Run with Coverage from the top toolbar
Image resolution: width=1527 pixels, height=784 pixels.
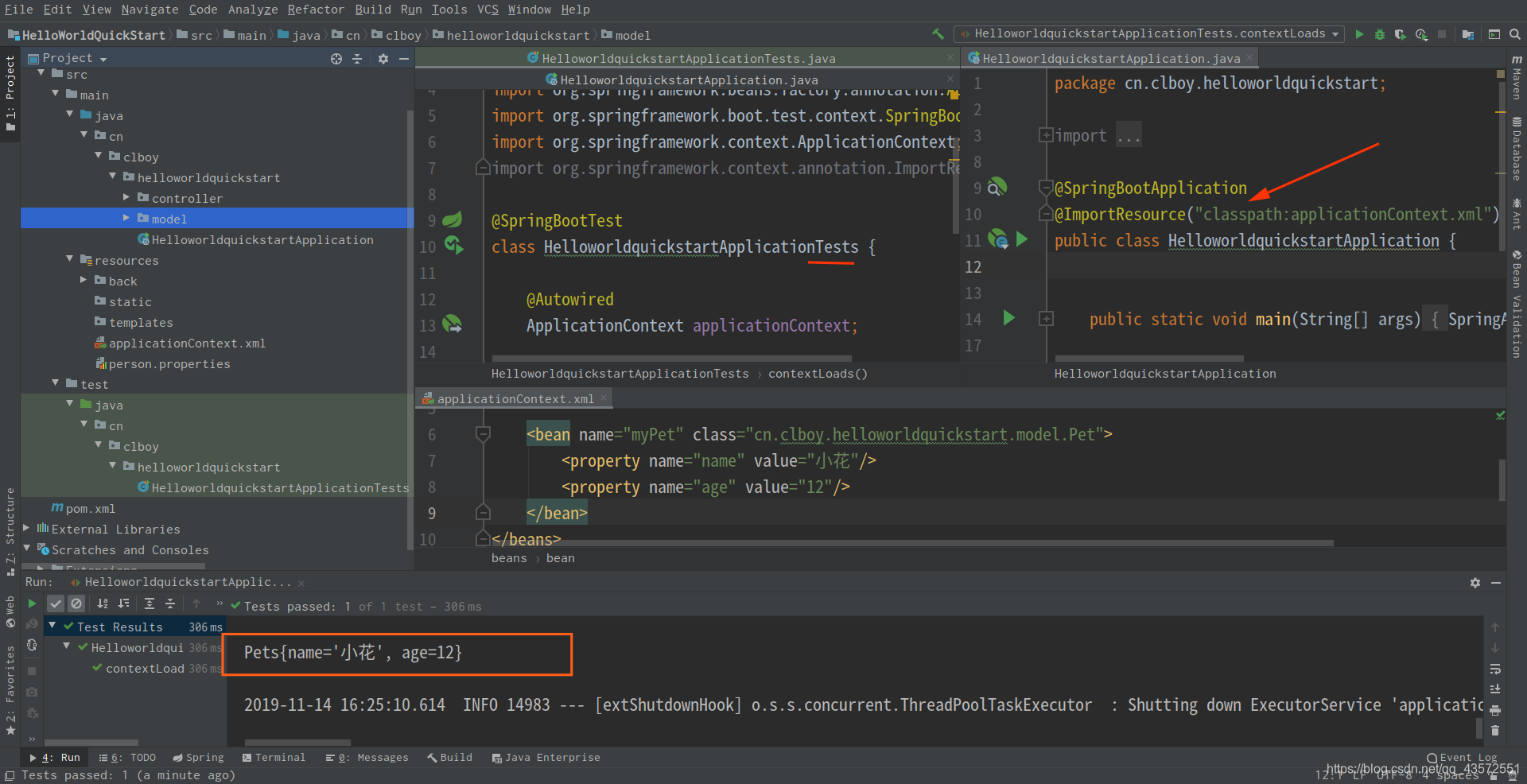click(1401, 34)
